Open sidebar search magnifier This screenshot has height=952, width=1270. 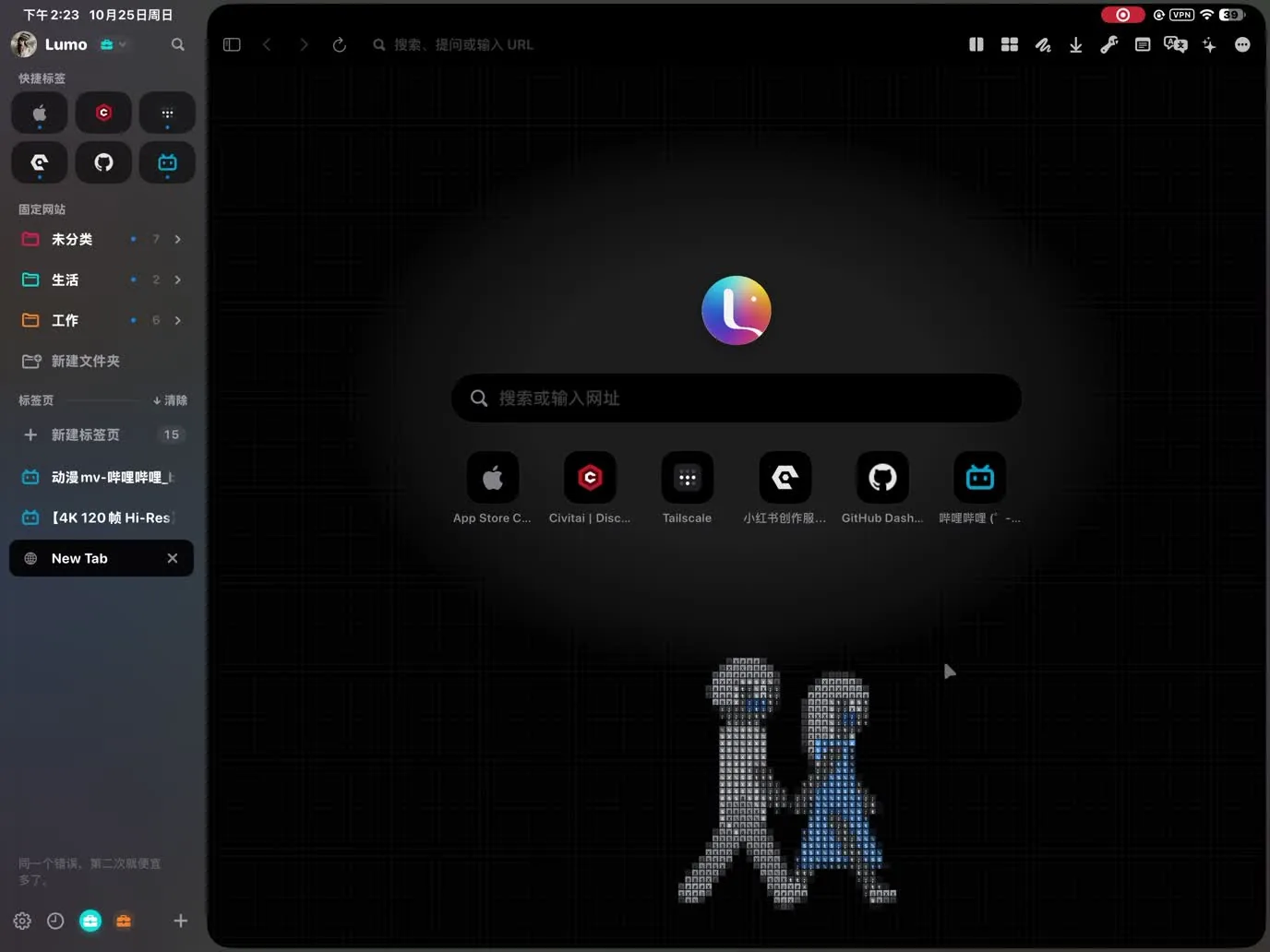178,44
